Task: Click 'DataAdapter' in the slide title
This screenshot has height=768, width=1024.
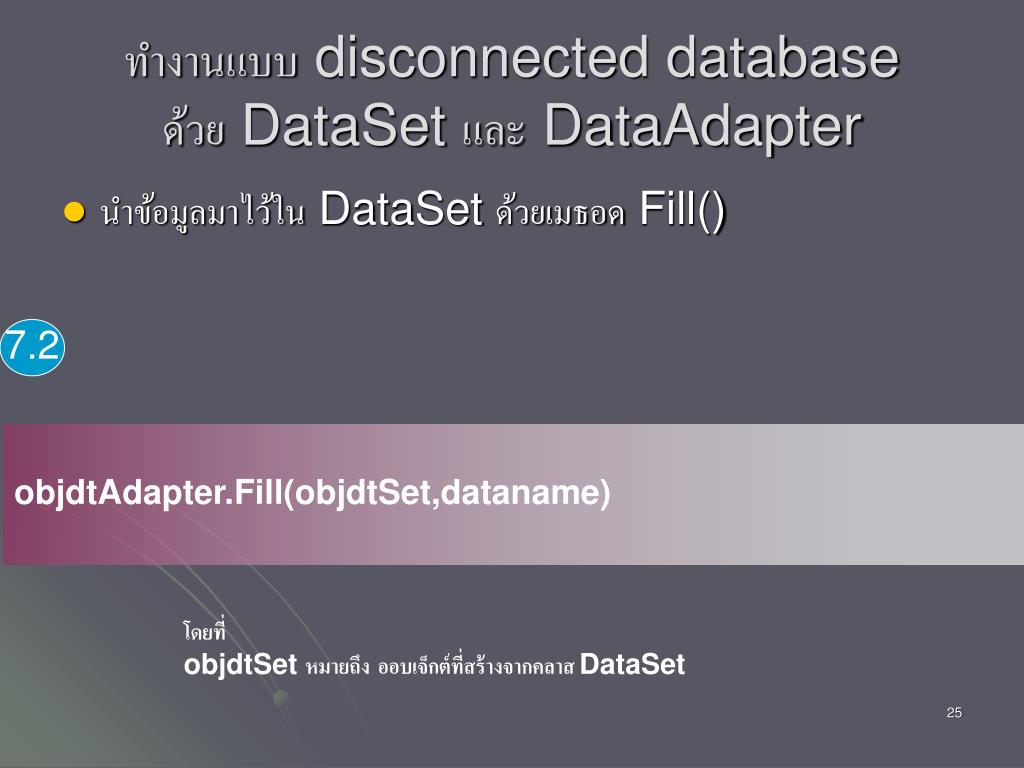Action: coord(703,125)
